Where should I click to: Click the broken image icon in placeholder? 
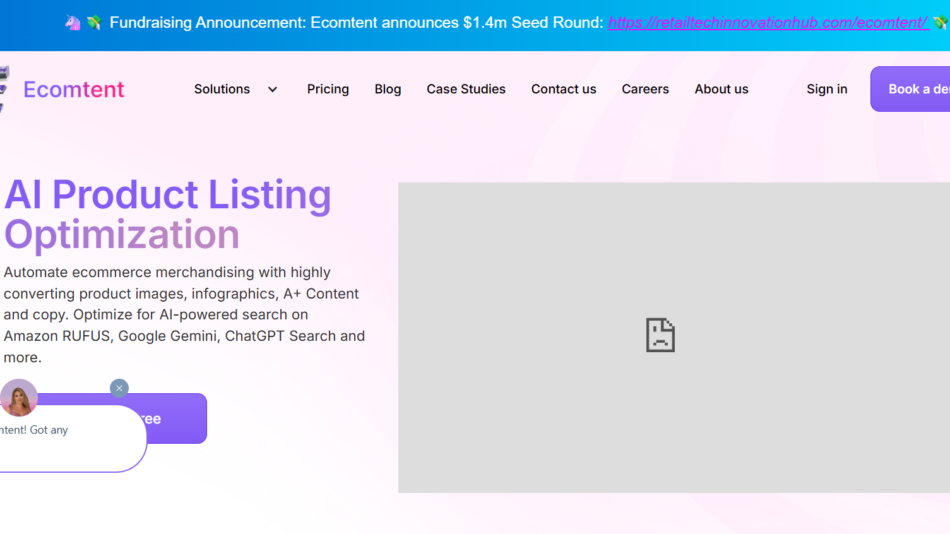(x=660, y=335)
